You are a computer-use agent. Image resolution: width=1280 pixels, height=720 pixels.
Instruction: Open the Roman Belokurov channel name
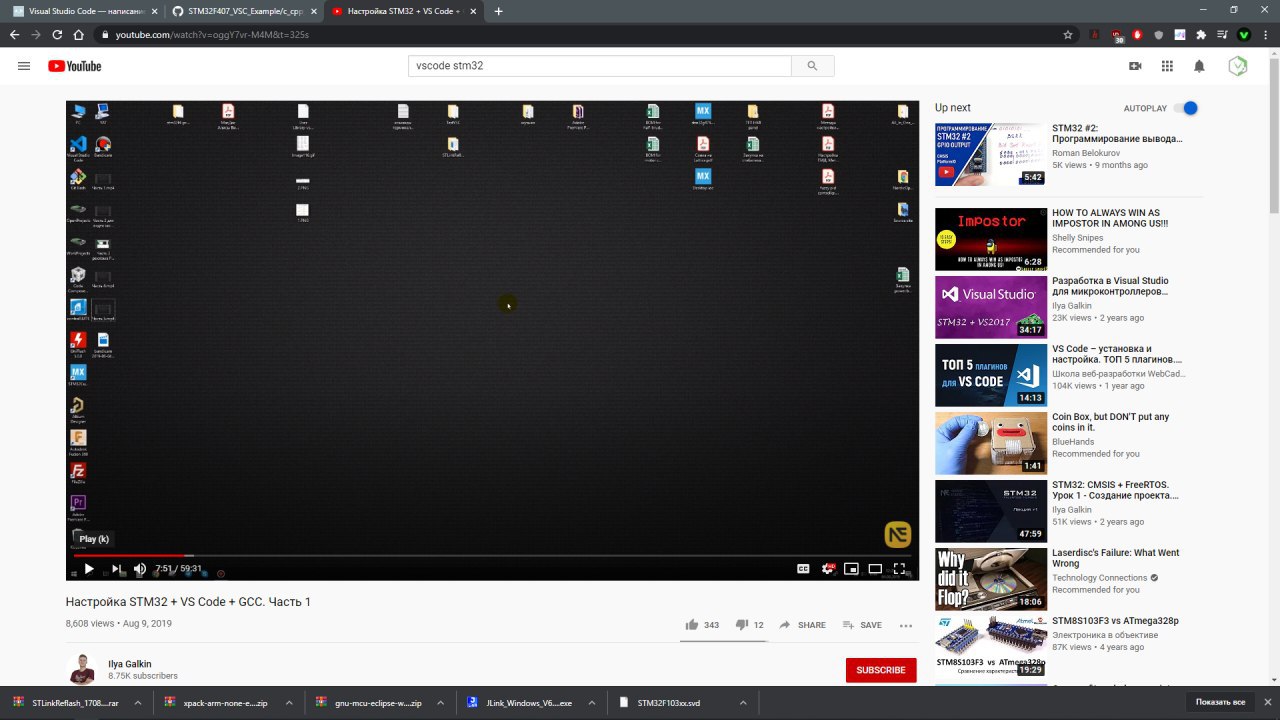[x=1087, y=153]
